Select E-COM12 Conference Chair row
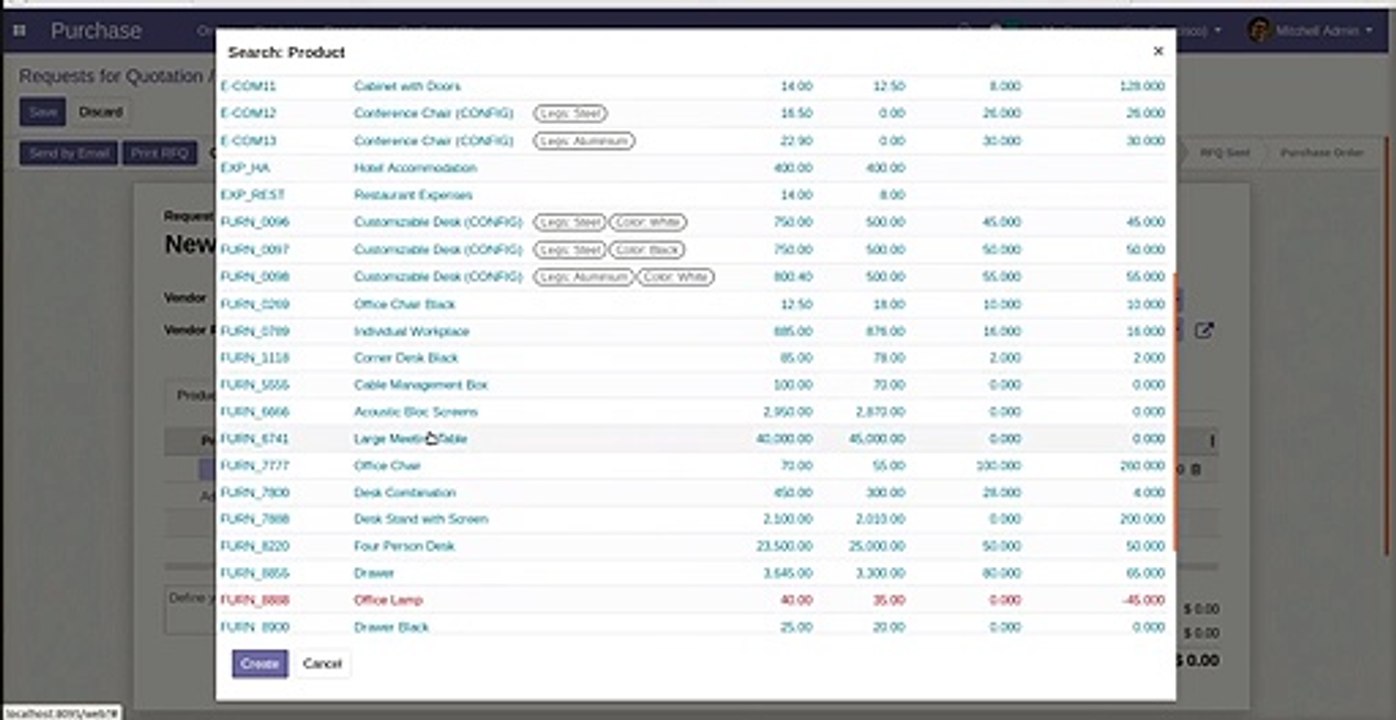This screenshot has height=720, width=1396. coord(695,114)
